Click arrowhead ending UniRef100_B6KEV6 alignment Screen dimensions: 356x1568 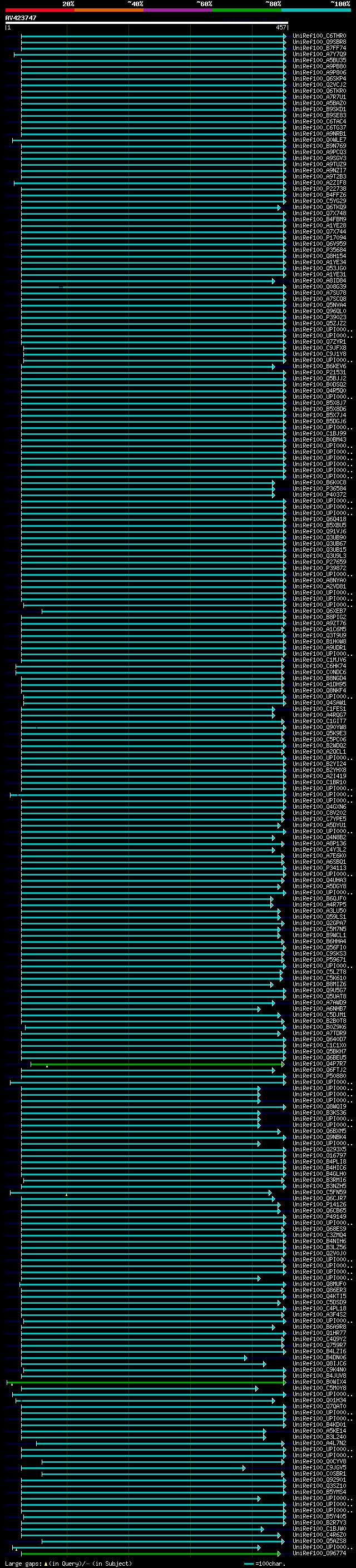coord(273,367)
